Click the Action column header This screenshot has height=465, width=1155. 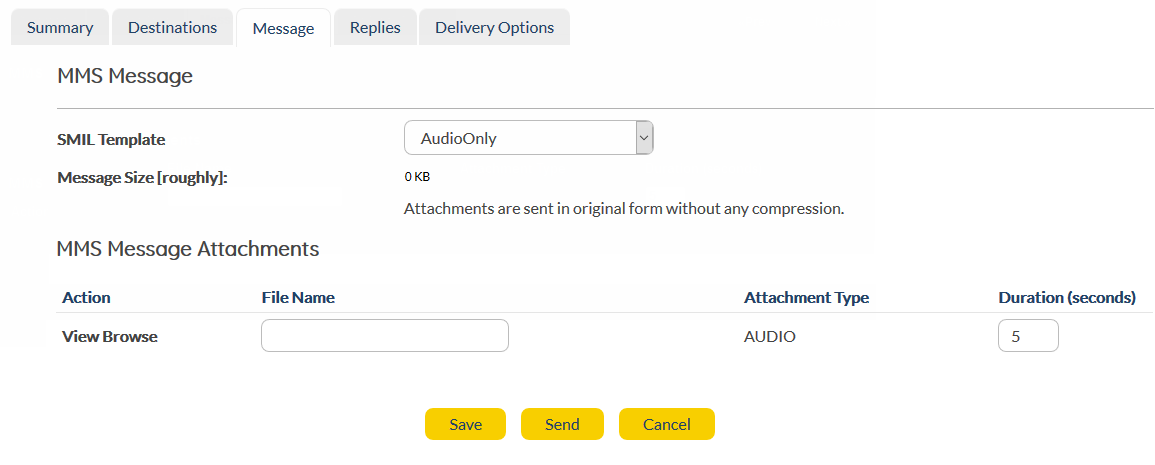tap(86, 298)
